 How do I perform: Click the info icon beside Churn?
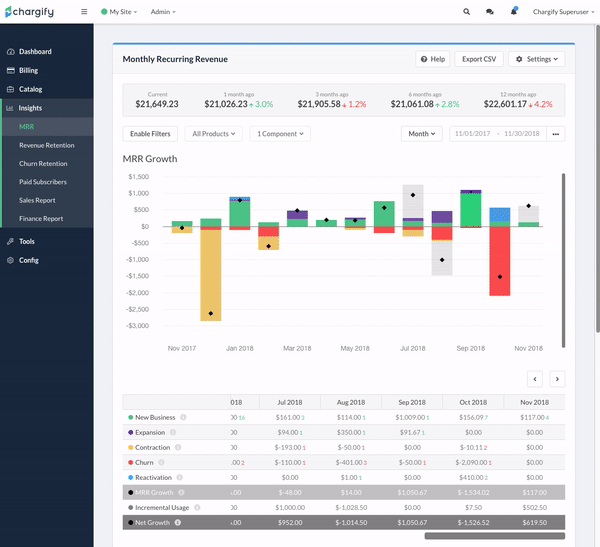[161, 463]
